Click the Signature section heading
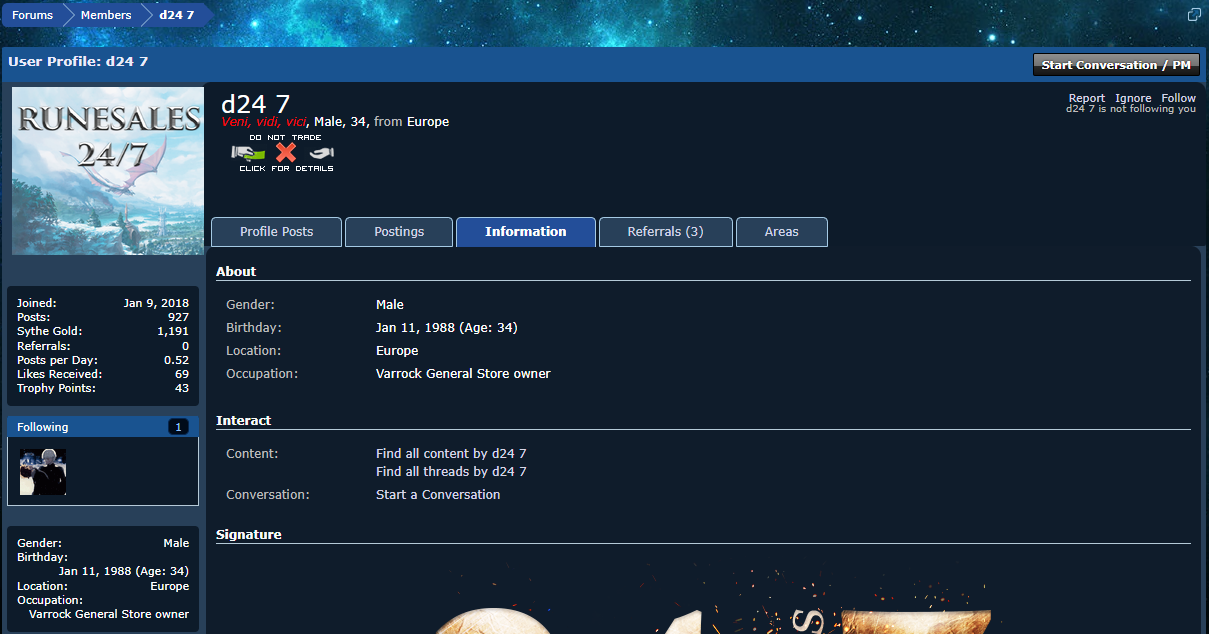1209x634 pixels. (249, 535)
